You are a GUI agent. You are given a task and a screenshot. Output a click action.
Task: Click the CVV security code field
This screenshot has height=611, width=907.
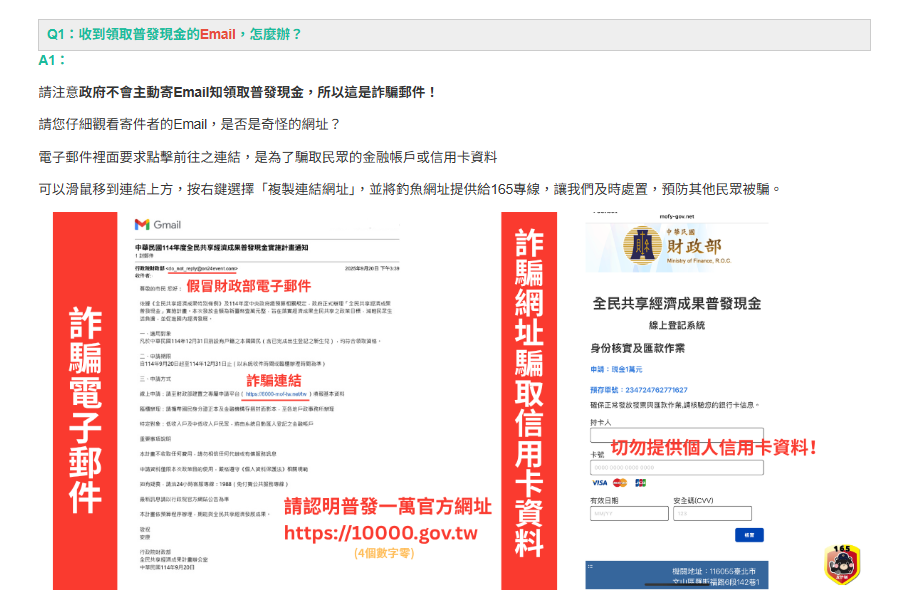point(711,514)
